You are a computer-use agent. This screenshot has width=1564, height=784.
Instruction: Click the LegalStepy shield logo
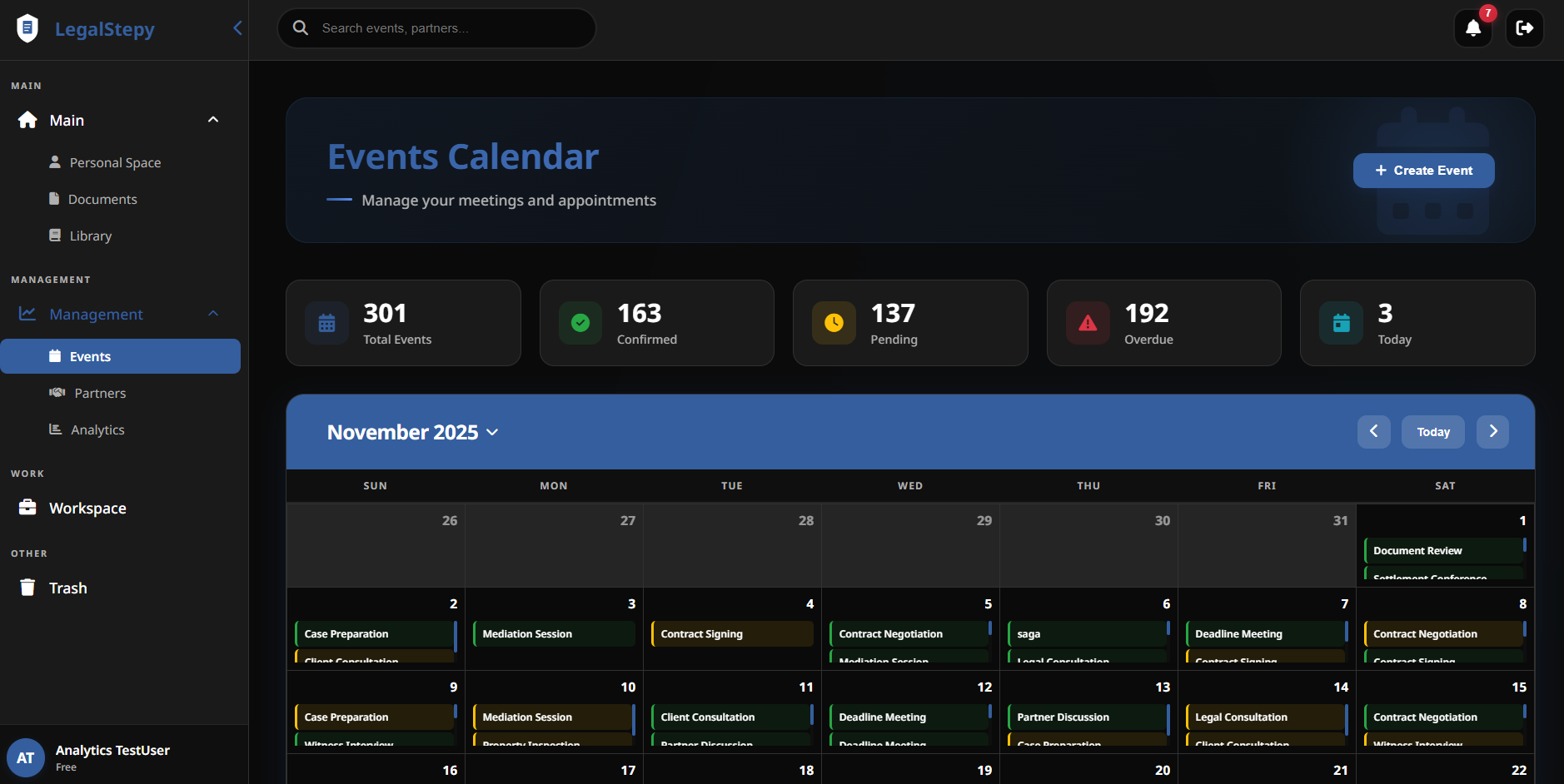point(27,28)
